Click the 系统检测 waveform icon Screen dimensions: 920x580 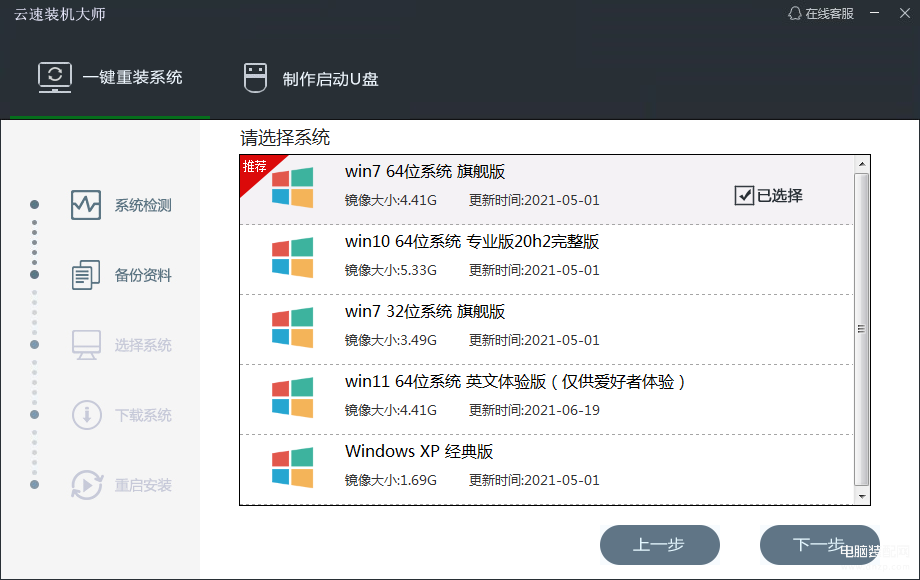click(x=86, y=205)
